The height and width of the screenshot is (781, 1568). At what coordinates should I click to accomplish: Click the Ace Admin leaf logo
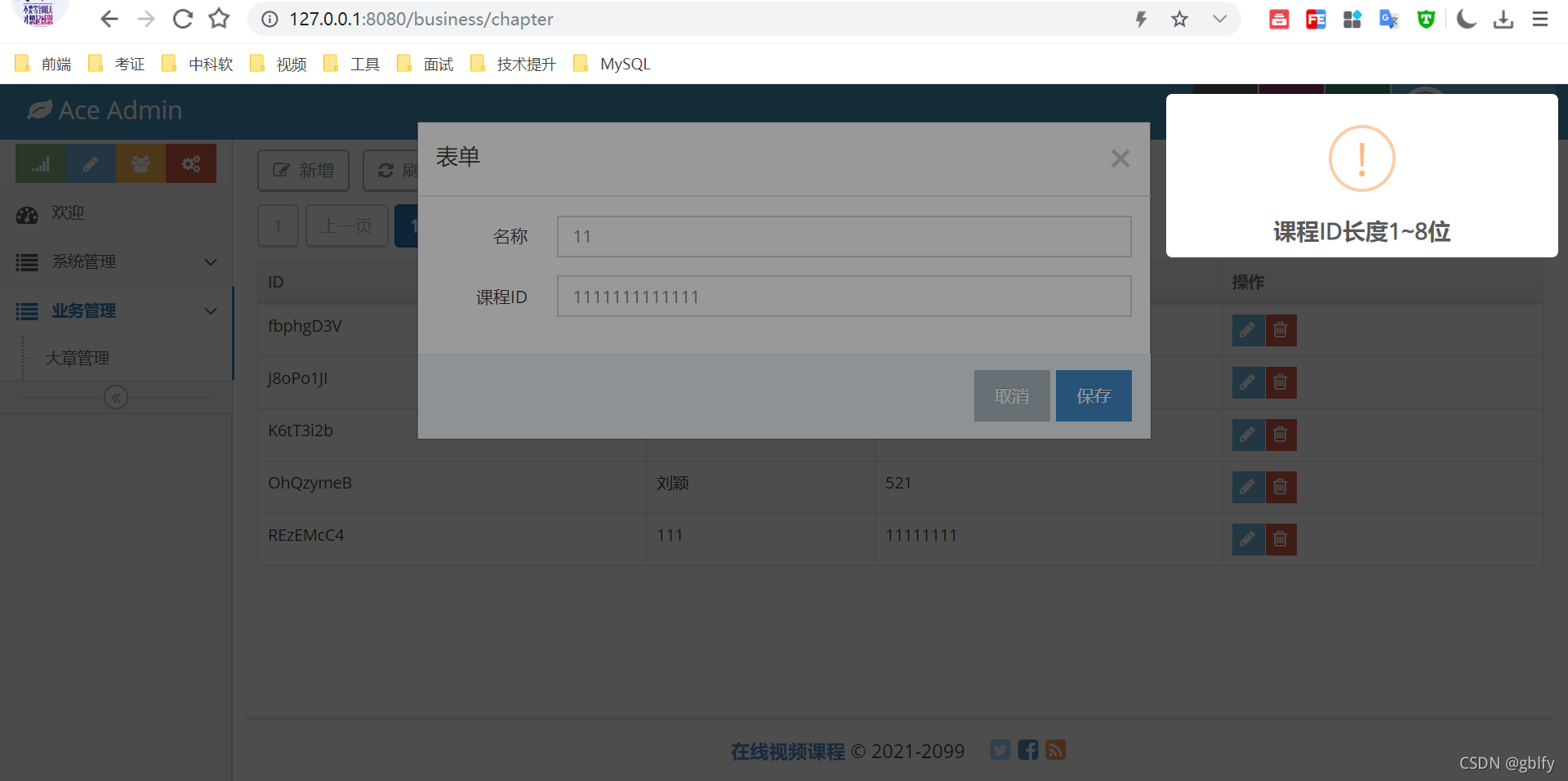[38, 109]
